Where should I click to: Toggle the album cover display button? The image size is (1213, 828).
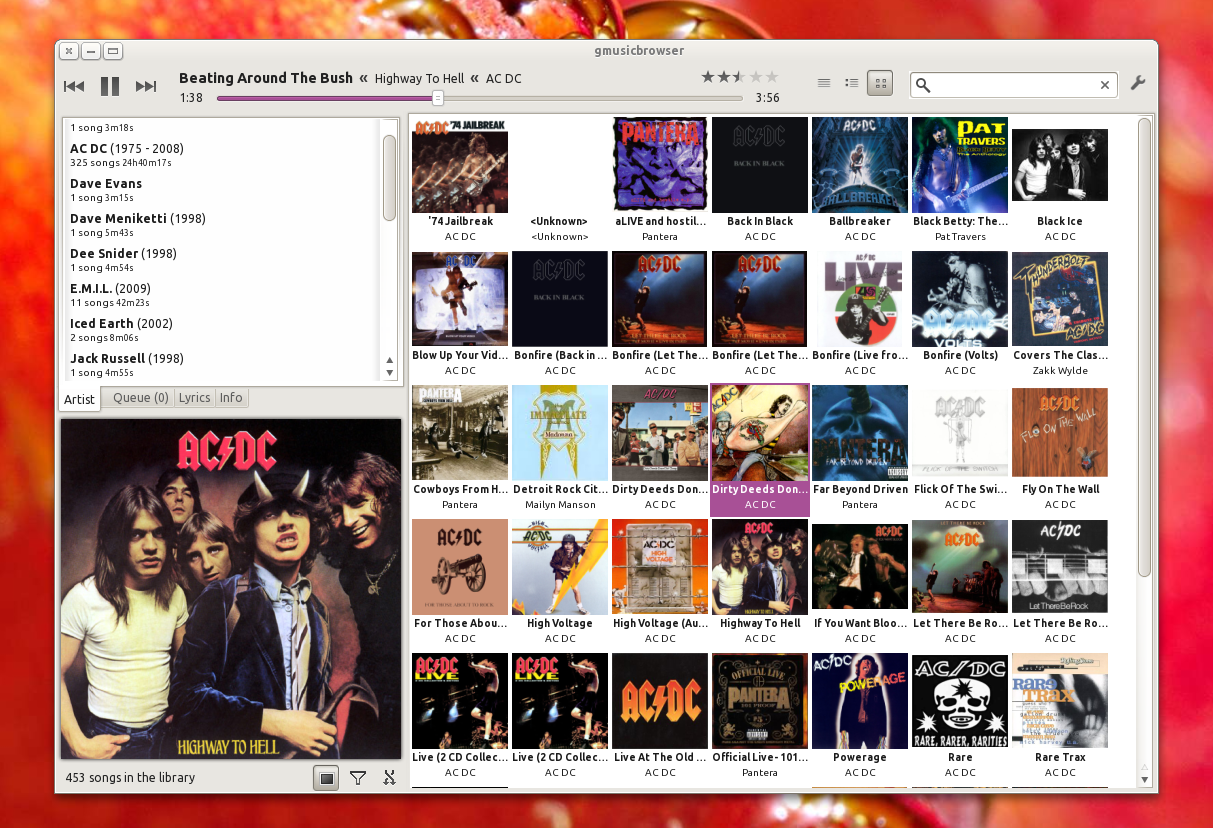[326, 777]
